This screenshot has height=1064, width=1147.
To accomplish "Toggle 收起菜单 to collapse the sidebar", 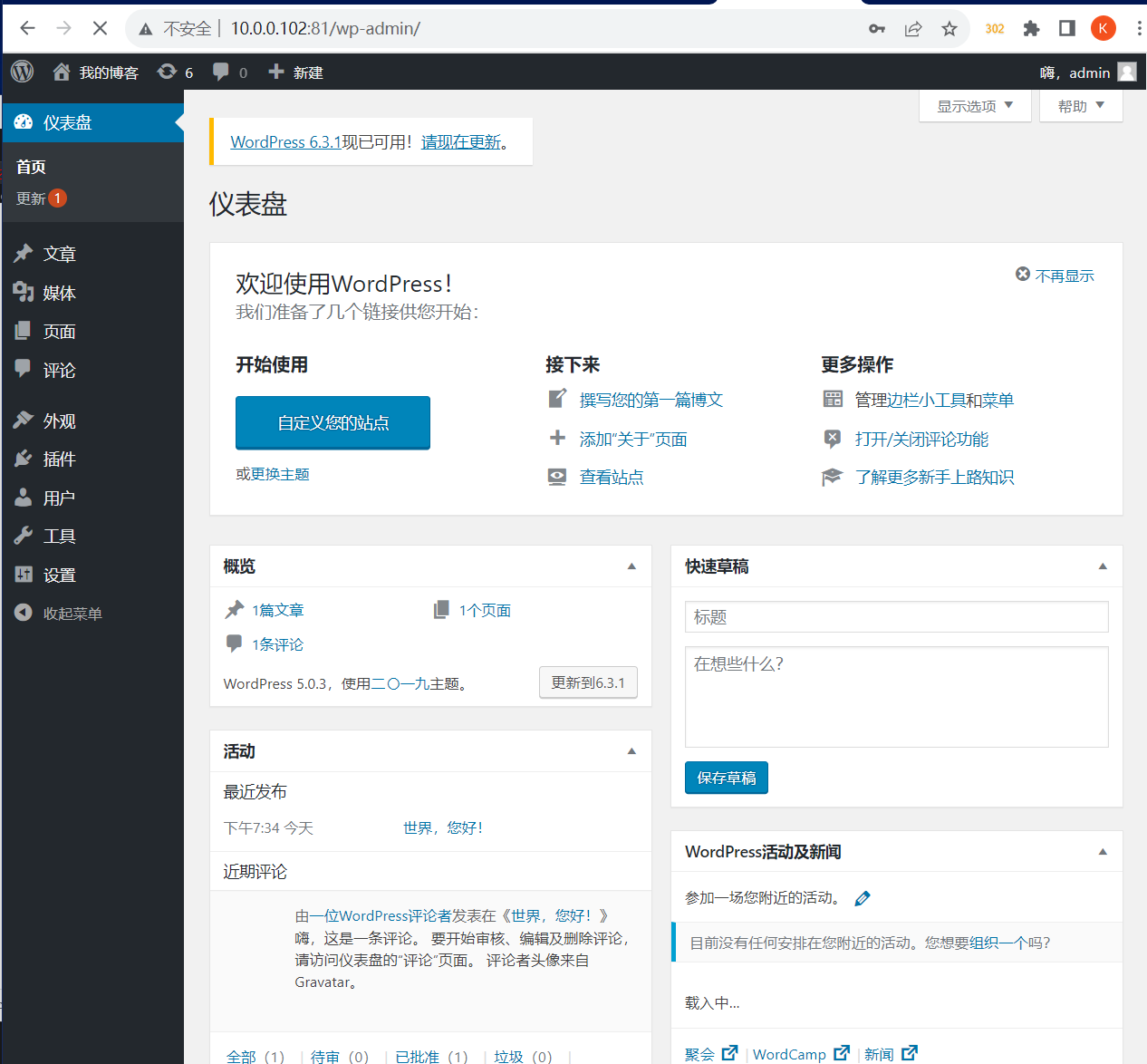I will [x=23, y=613].
